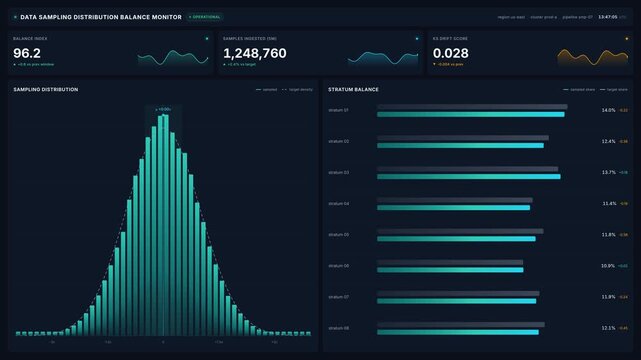This screenshot has width=641, height=360.
Task: Click the status dot on Balance Index card
Action: tap(207, 38)
